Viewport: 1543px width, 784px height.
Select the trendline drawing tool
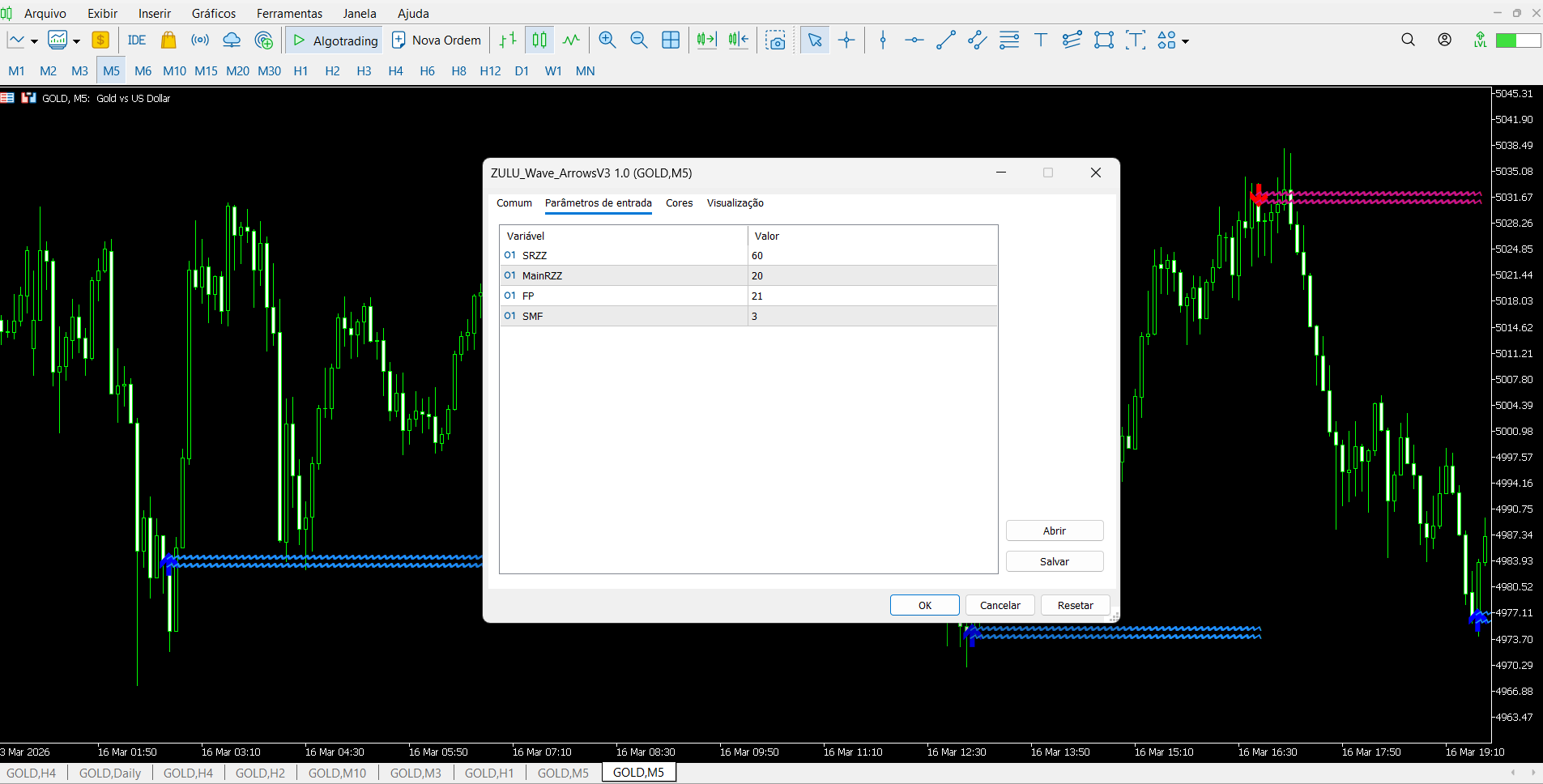pos(945,40)
